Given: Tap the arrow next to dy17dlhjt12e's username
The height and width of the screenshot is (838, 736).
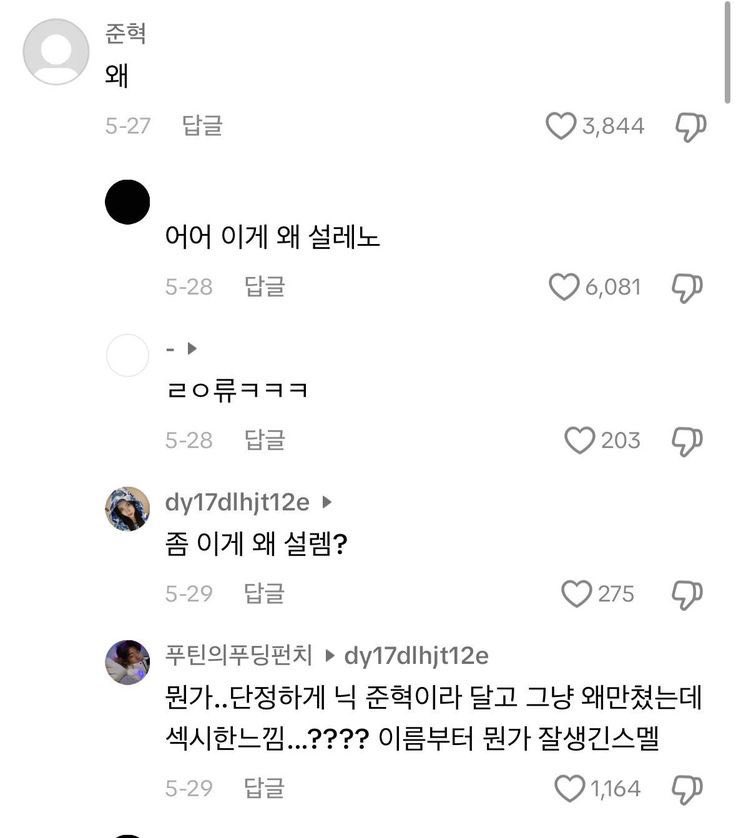Looking at the screenshot, I should 325,503.
